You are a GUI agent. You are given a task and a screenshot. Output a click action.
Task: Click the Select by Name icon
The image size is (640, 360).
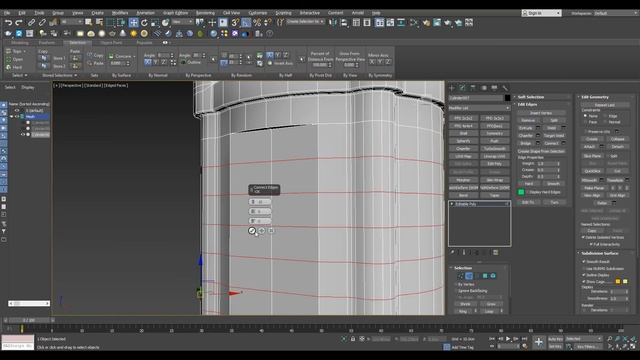(100, 22)
